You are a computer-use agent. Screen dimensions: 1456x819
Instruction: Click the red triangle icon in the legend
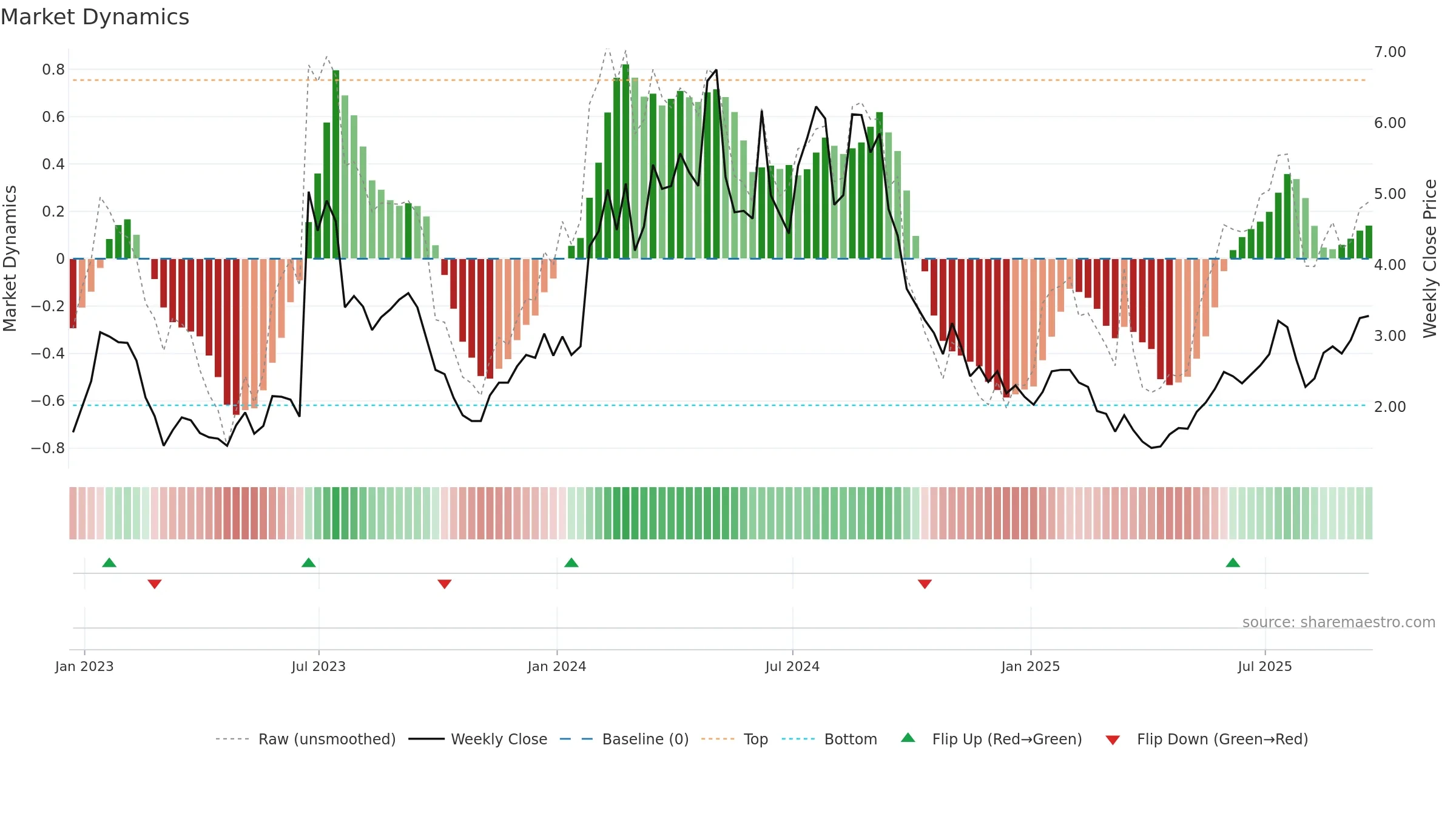pos(1113,740)
